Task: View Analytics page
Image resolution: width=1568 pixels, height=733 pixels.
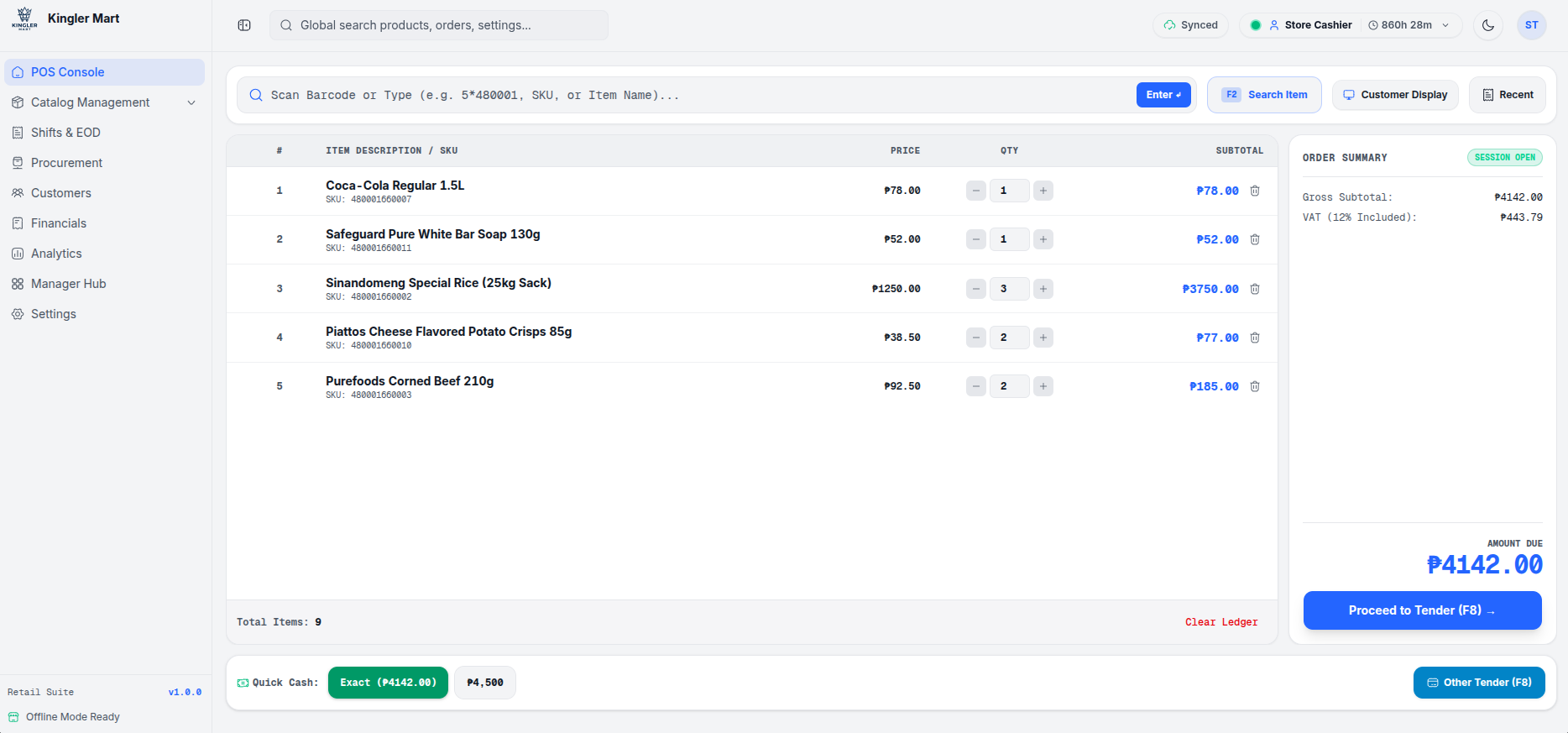Action: tap(104, 254)
